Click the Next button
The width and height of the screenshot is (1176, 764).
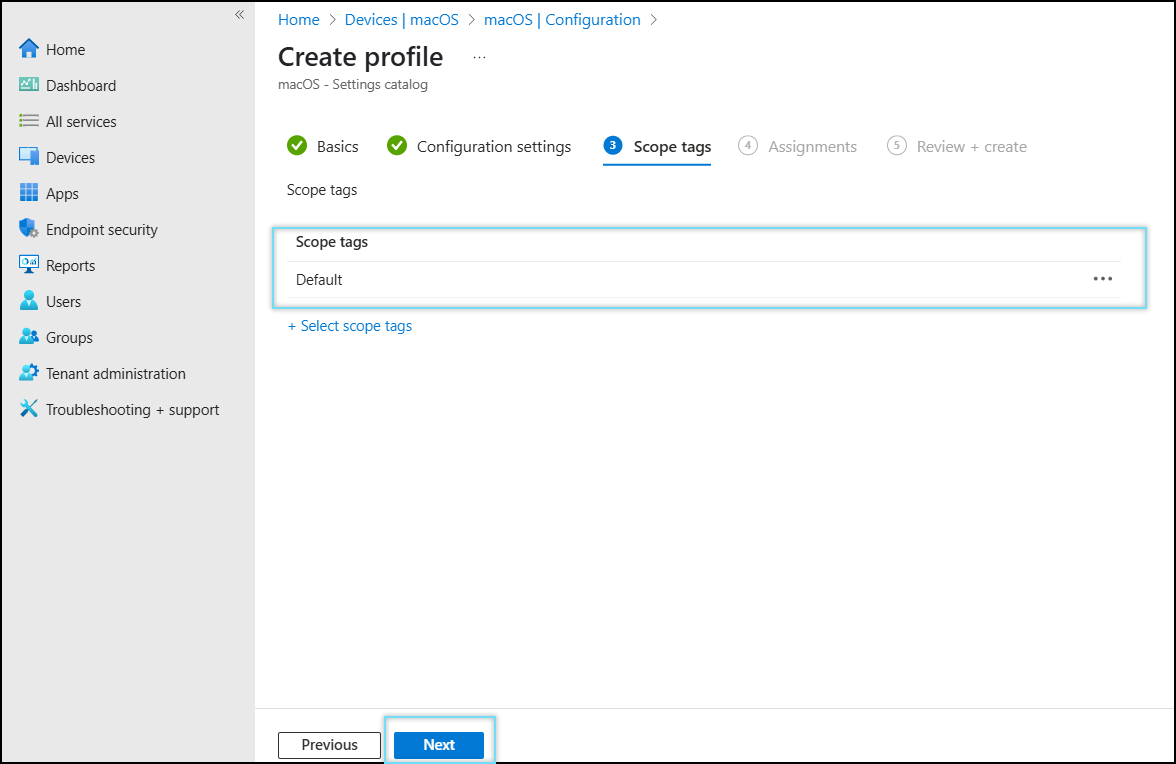[438, 745]
